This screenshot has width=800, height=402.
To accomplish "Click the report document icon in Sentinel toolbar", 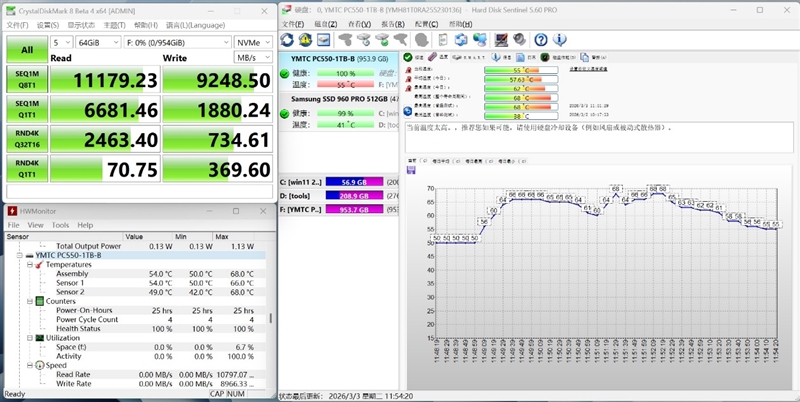I will (x=443, y=39).
